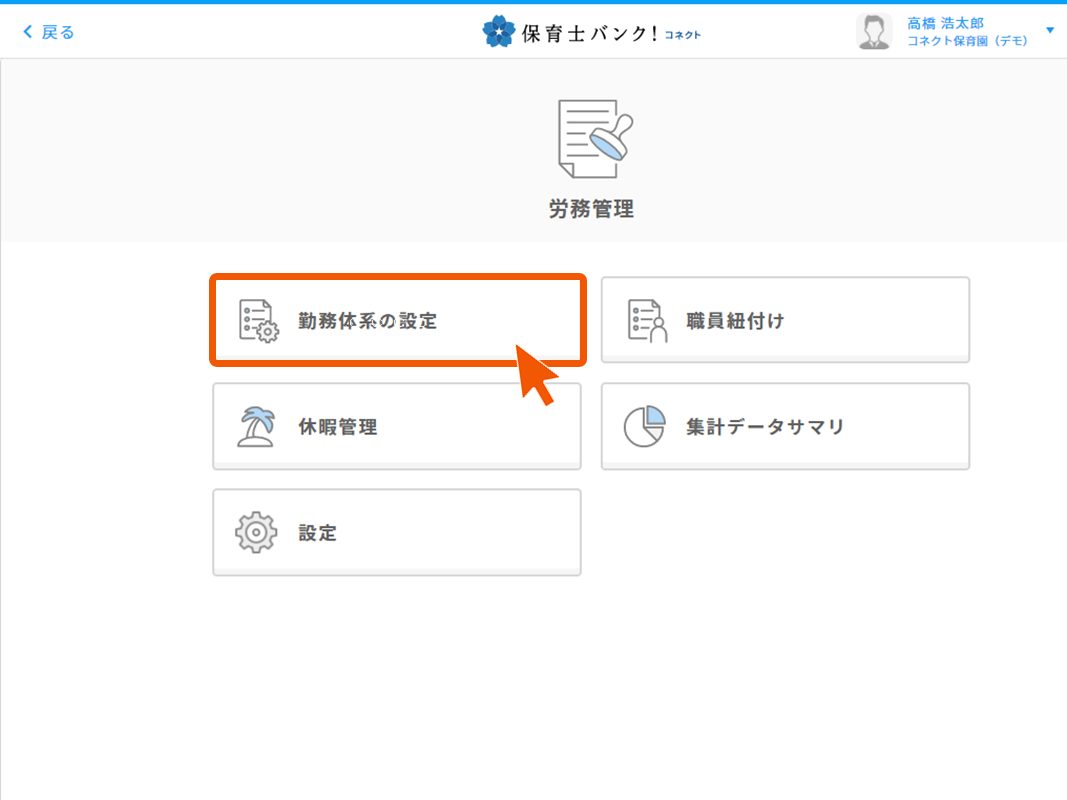Open the 高橋 浩太郎 user name menu
Image resolution: width=1067 pixels, height=800 pixels.
pyautogui.click(x=945, y=23)
